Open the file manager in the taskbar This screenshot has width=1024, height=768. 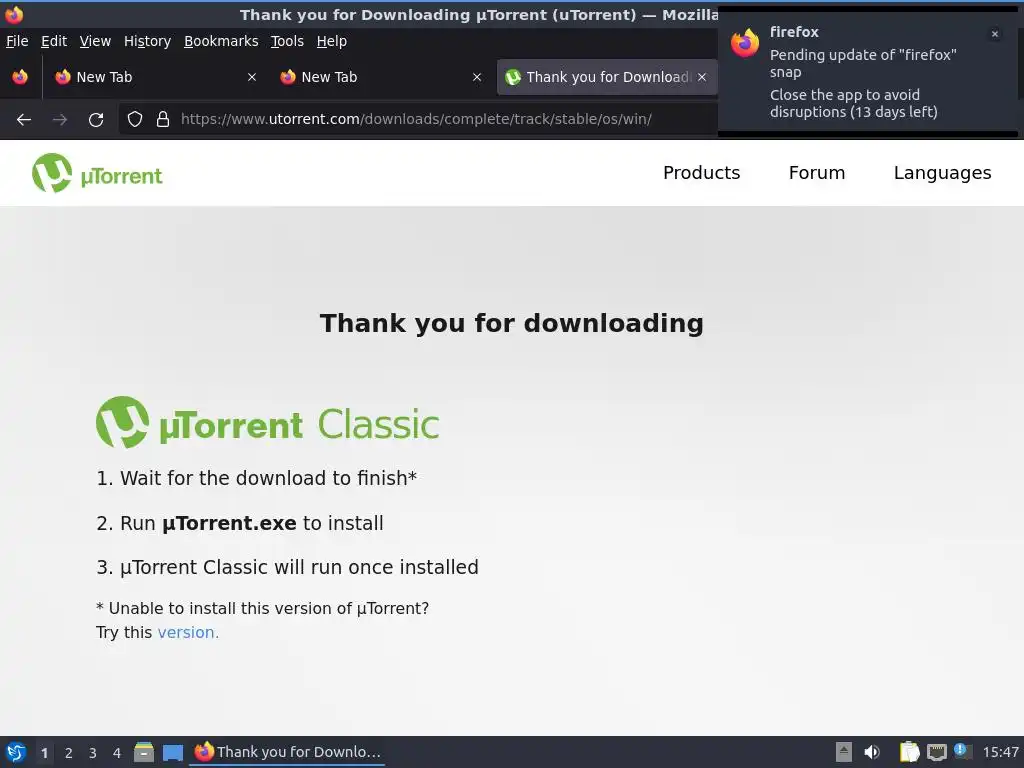click(x=144, y=752)
